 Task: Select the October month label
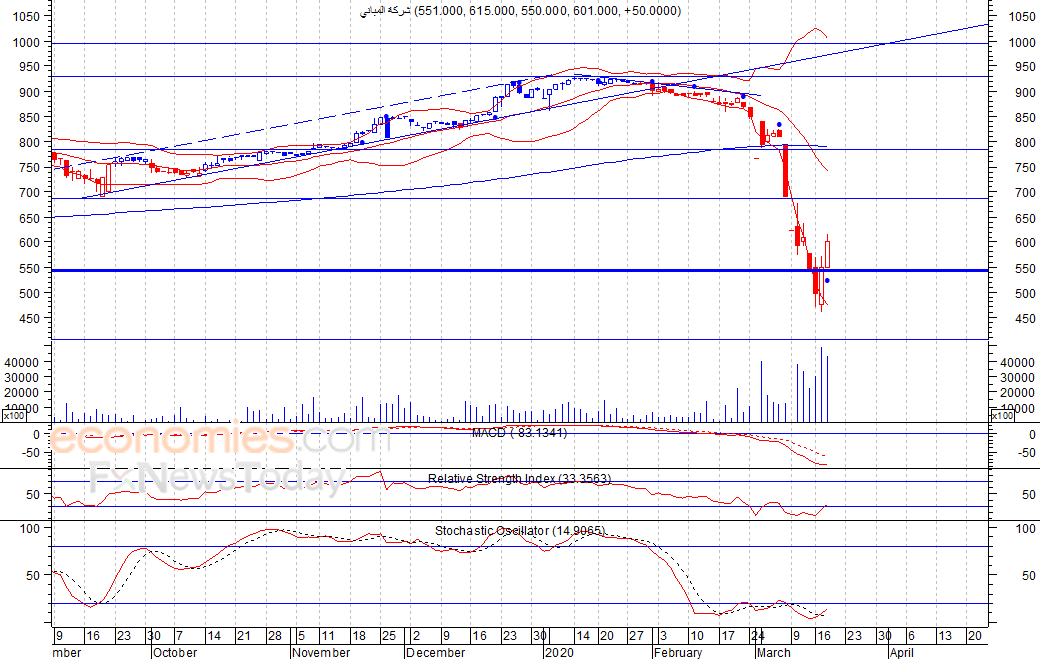[x=175, y=652]
